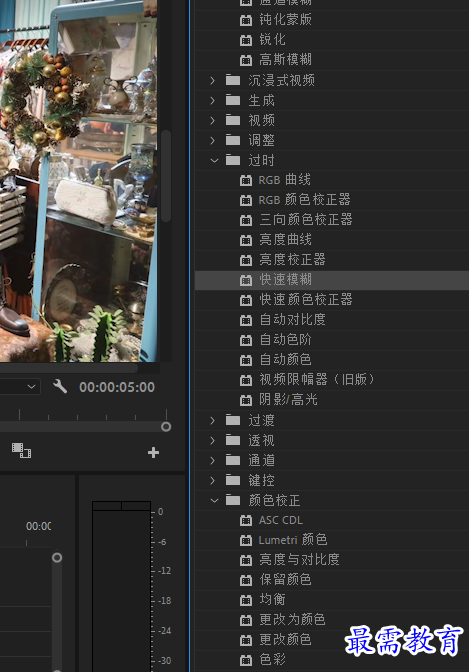
Task: Click the audio meter level bars
Action: click(121, 586)
